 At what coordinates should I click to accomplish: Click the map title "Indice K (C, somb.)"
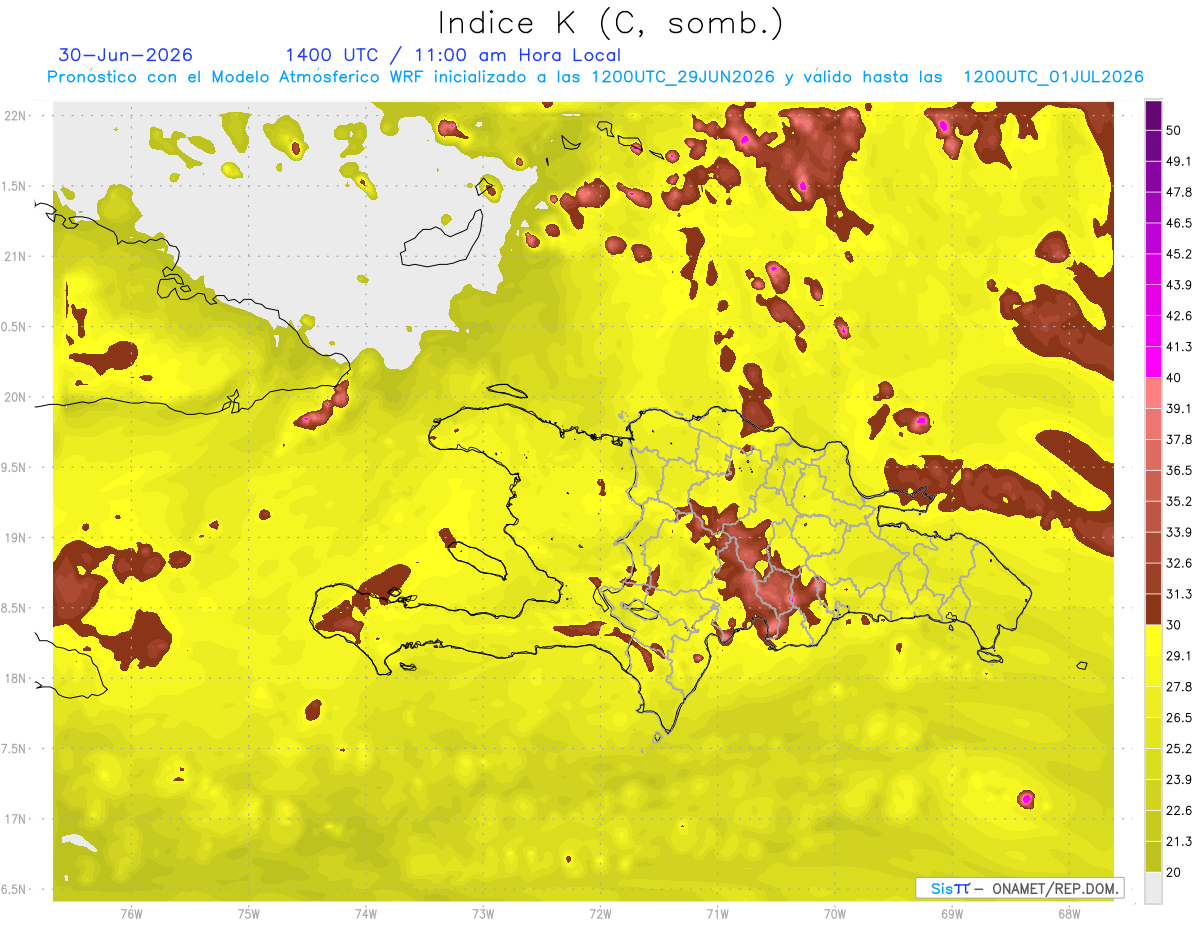[610, 22]
